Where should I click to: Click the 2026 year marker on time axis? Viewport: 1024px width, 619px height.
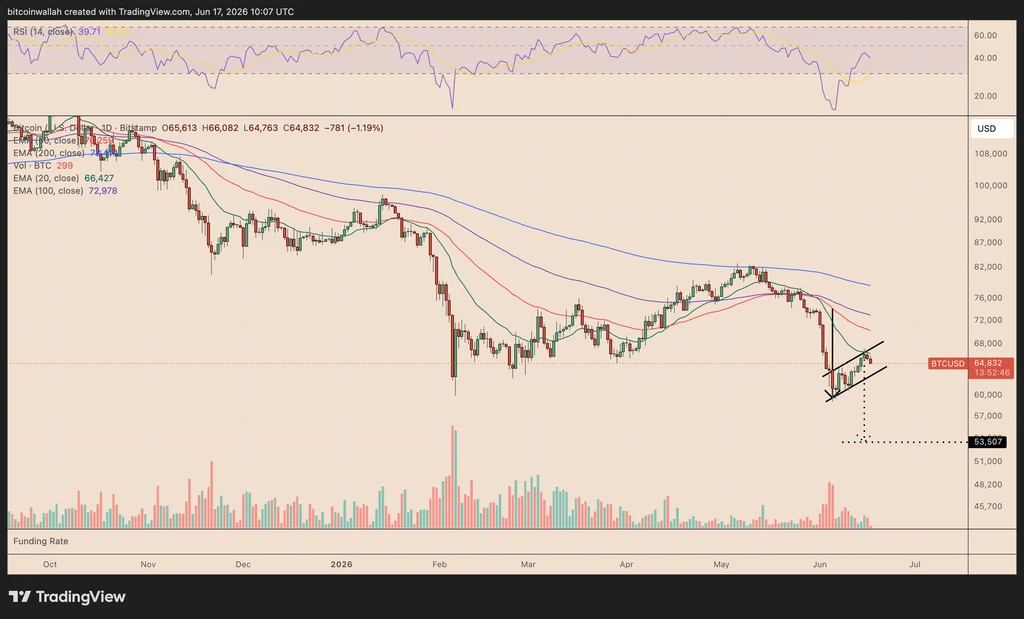pos(342,564)
